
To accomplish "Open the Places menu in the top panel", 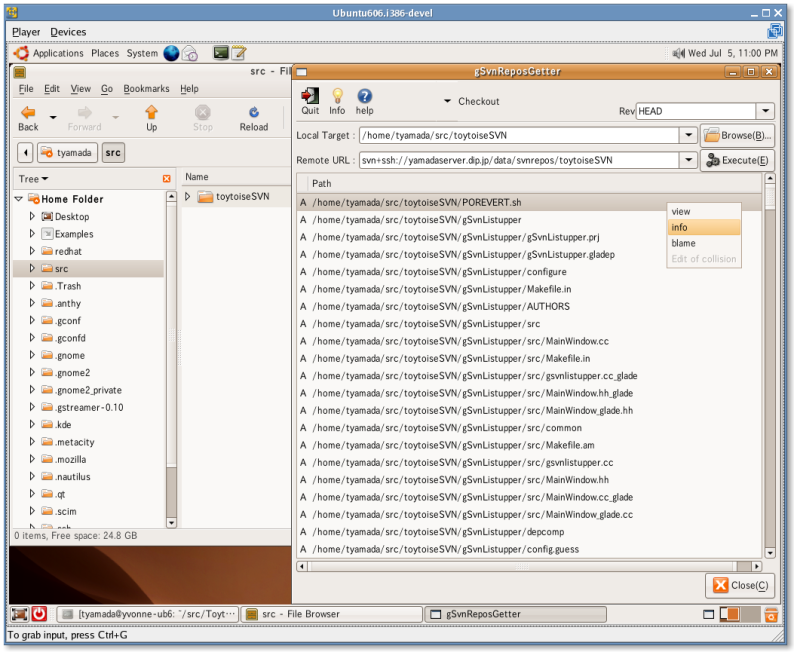I will click(105, 53).
